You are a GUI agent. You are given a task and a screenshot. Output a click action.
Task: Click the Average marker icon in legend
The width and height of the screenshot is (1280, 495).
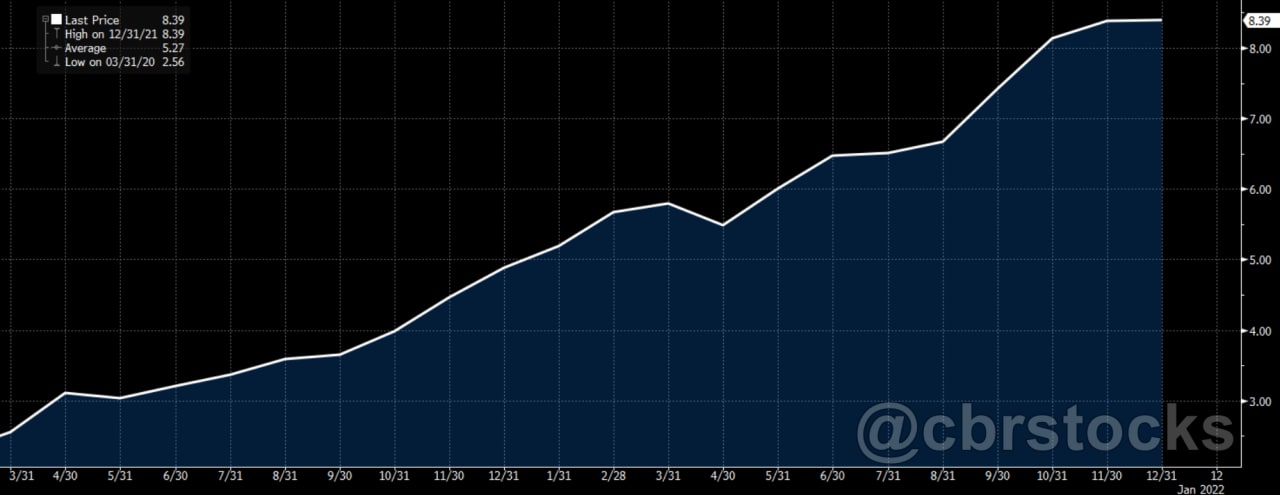[56, 48]
